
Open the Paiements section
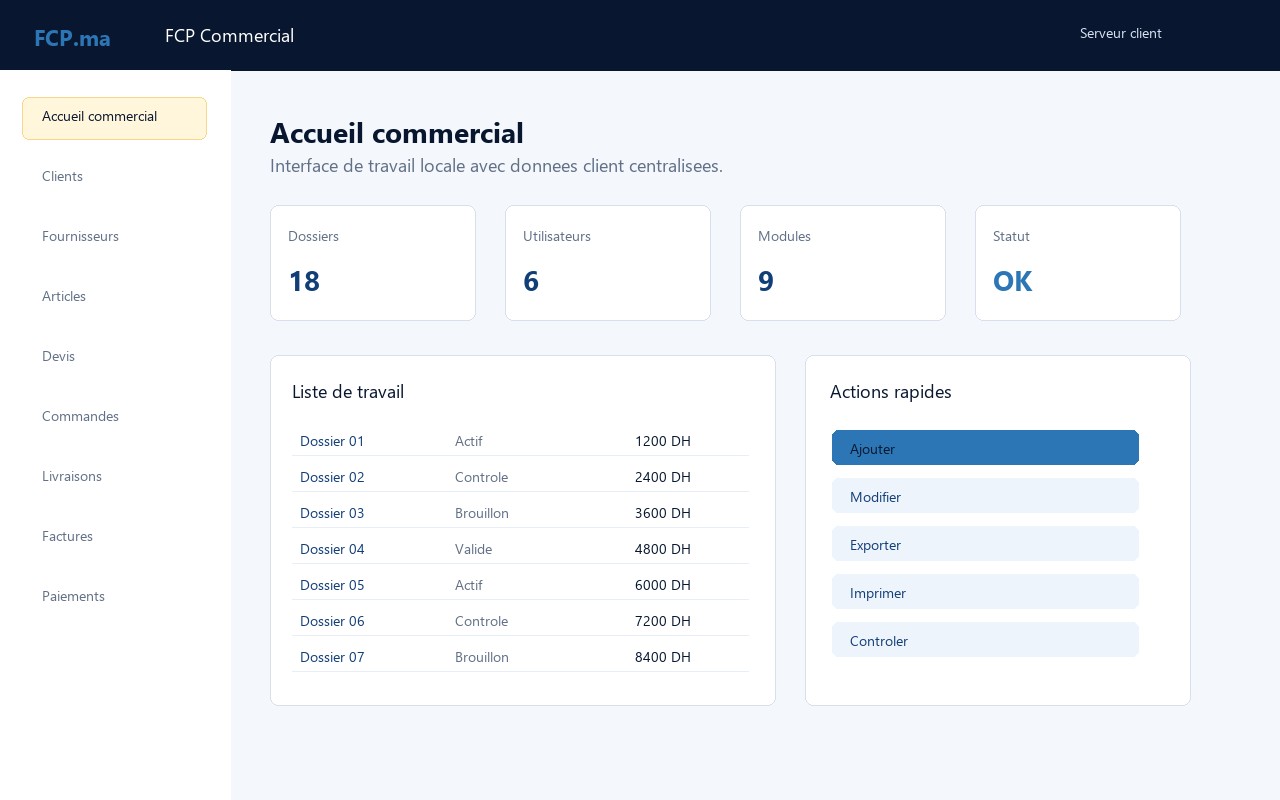[x=114, y=596]
